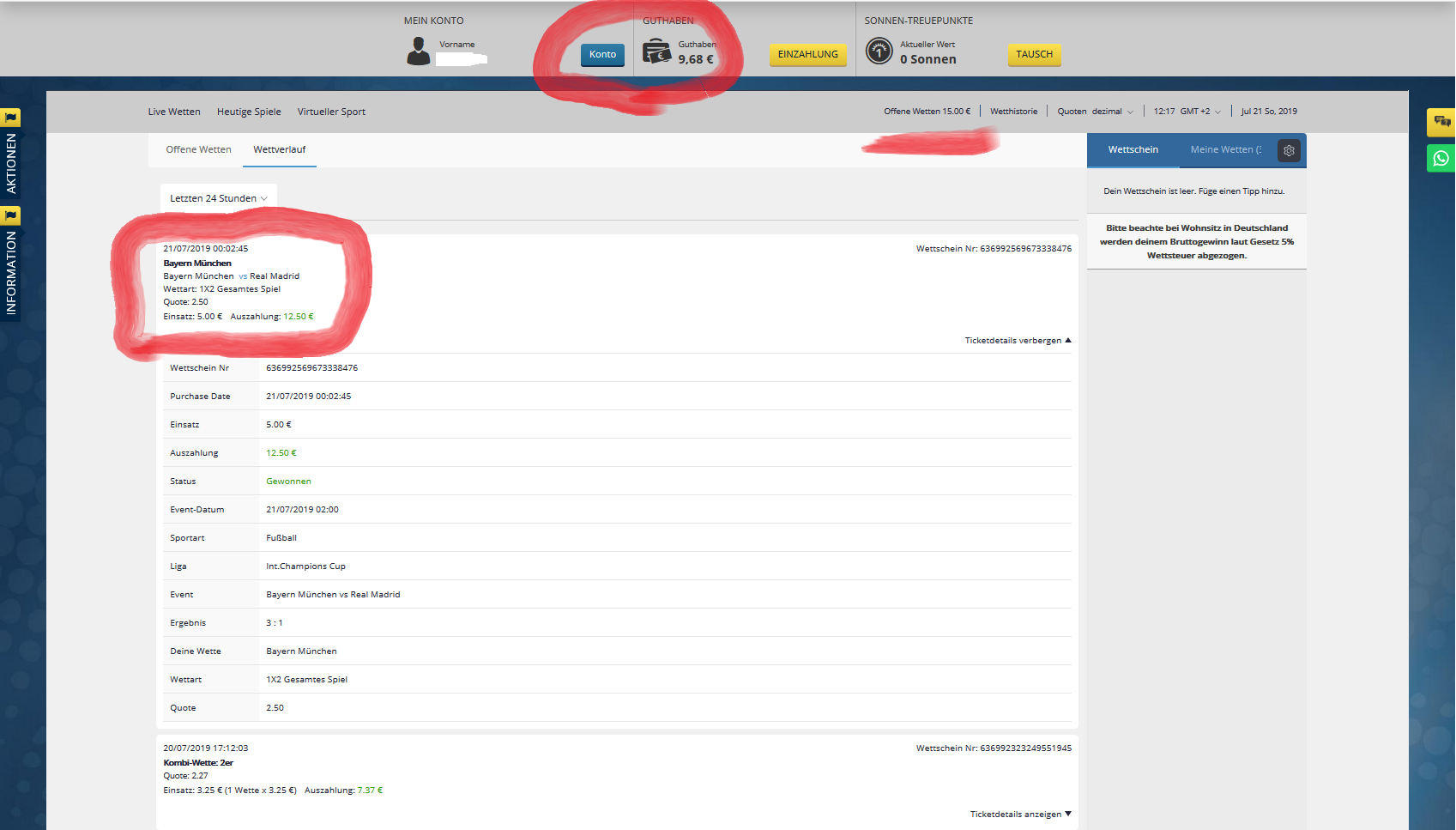Open the live chat speech bubble icon
Image resolution: width=1456 pixels, height=830 pixels.
click(x=1441, y=122)
